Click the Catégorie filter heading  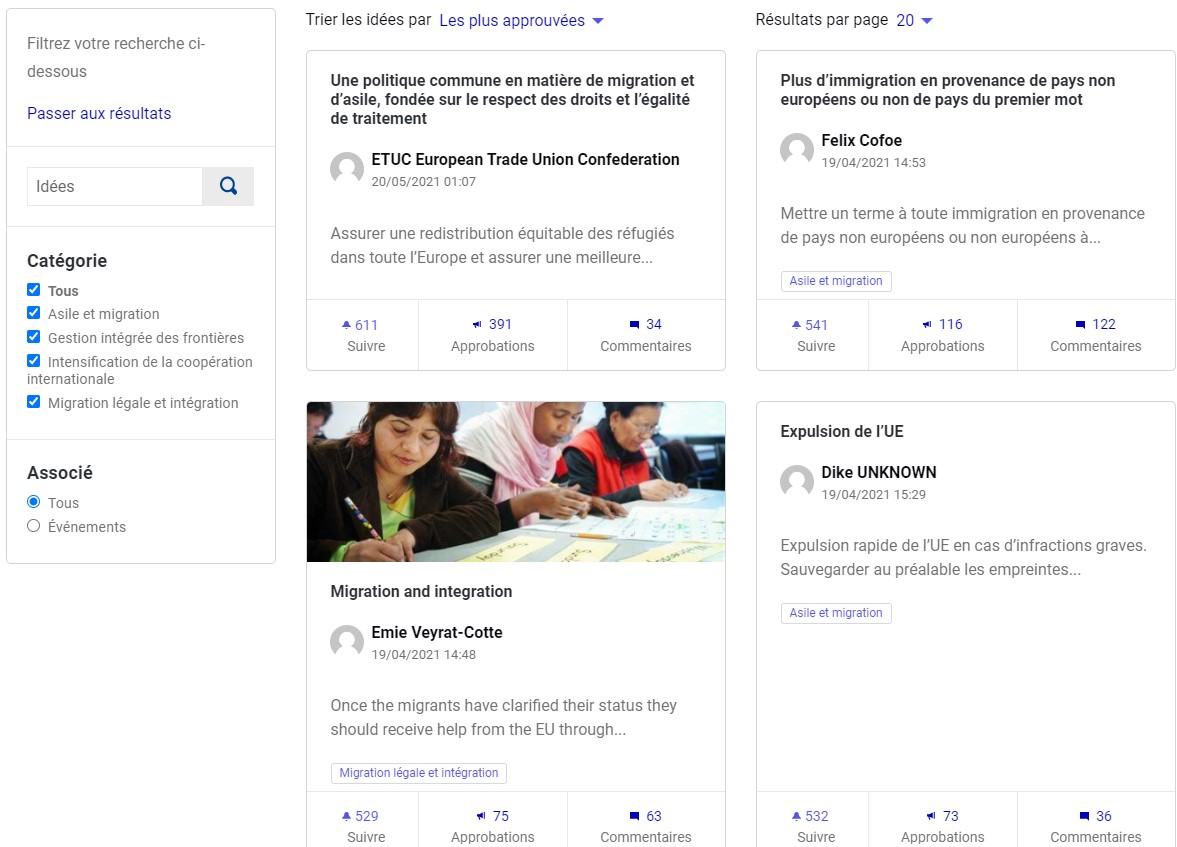pyautogui.click(x=67, y=261)
